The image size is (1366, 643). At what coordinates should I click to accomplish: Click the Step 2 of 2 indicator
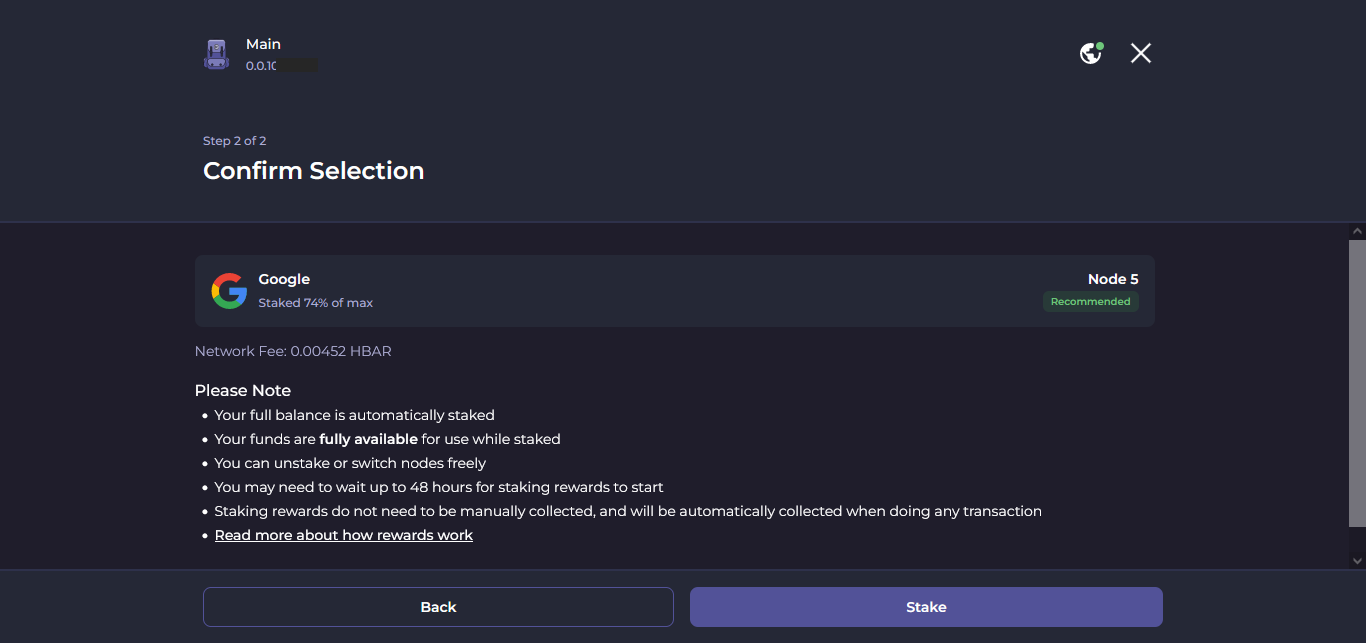tap(234, 141)
